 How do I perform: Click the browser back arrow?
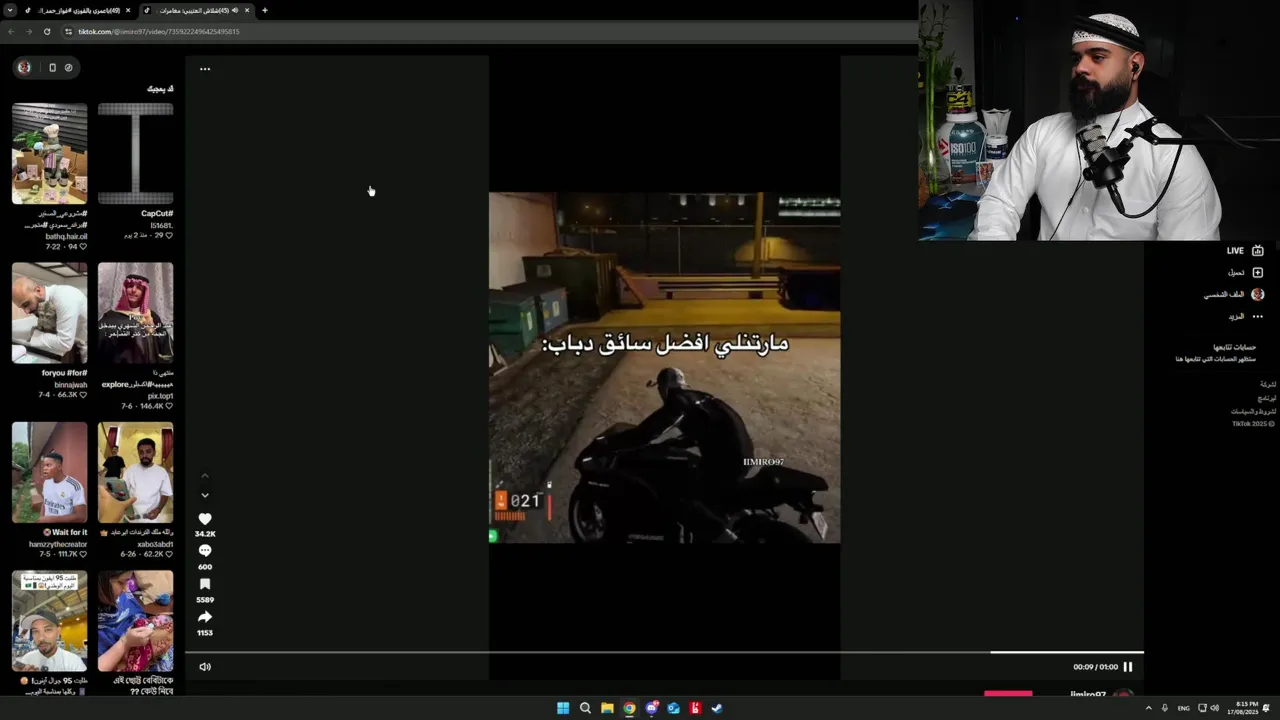click(x=11, y=31)
